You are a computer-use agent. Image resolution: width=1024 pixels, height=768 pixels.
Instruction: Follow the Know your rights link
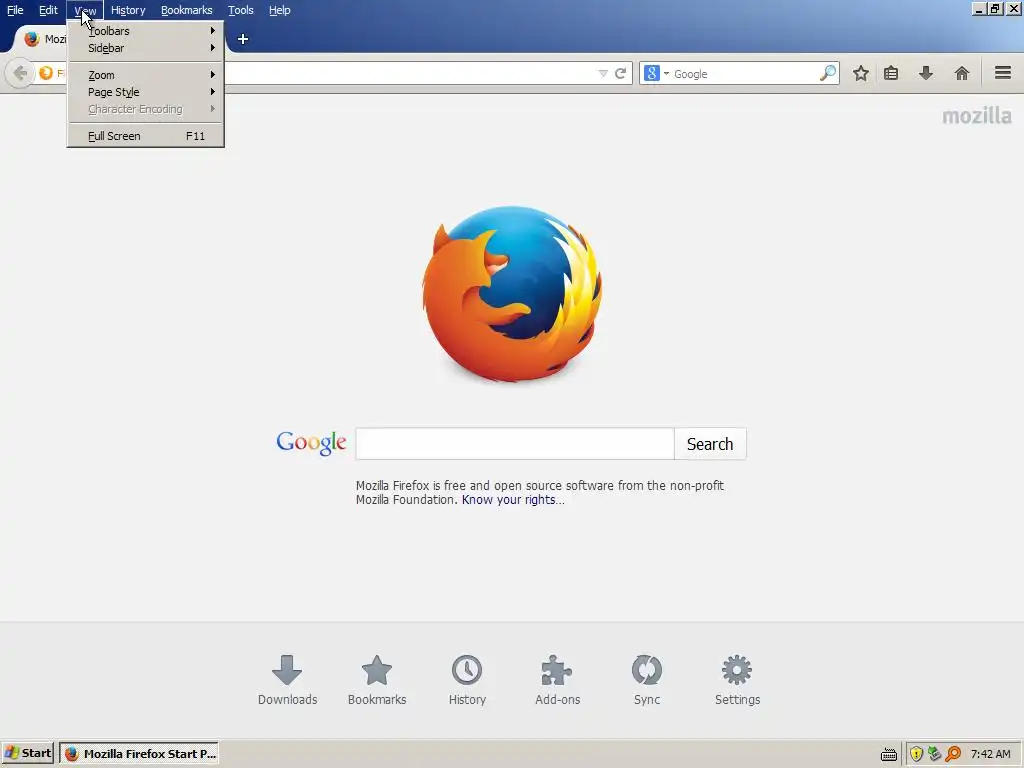tap(513, 500)
